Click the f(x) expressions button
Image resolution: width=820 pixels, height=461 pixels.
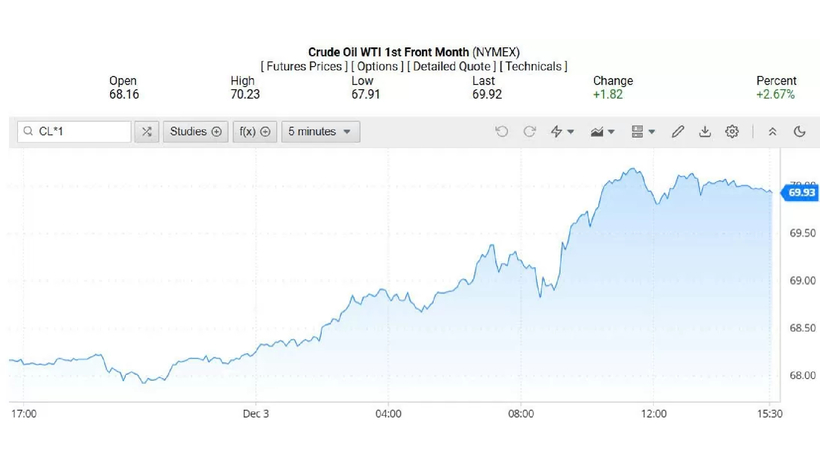[254, 131]
